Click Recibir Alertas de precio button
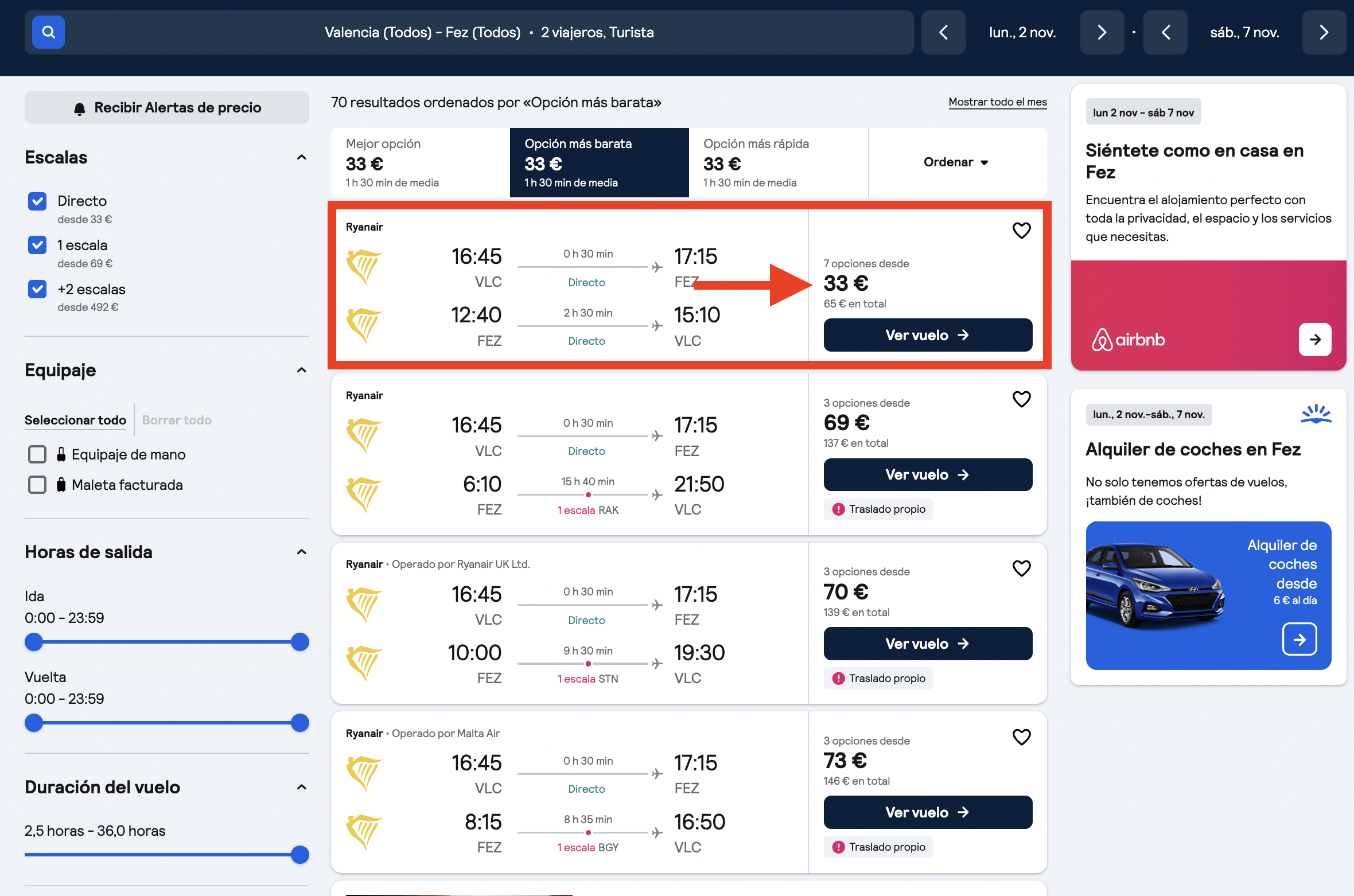This screenshot has width=1354, height=896. click(x=167, y=107)
